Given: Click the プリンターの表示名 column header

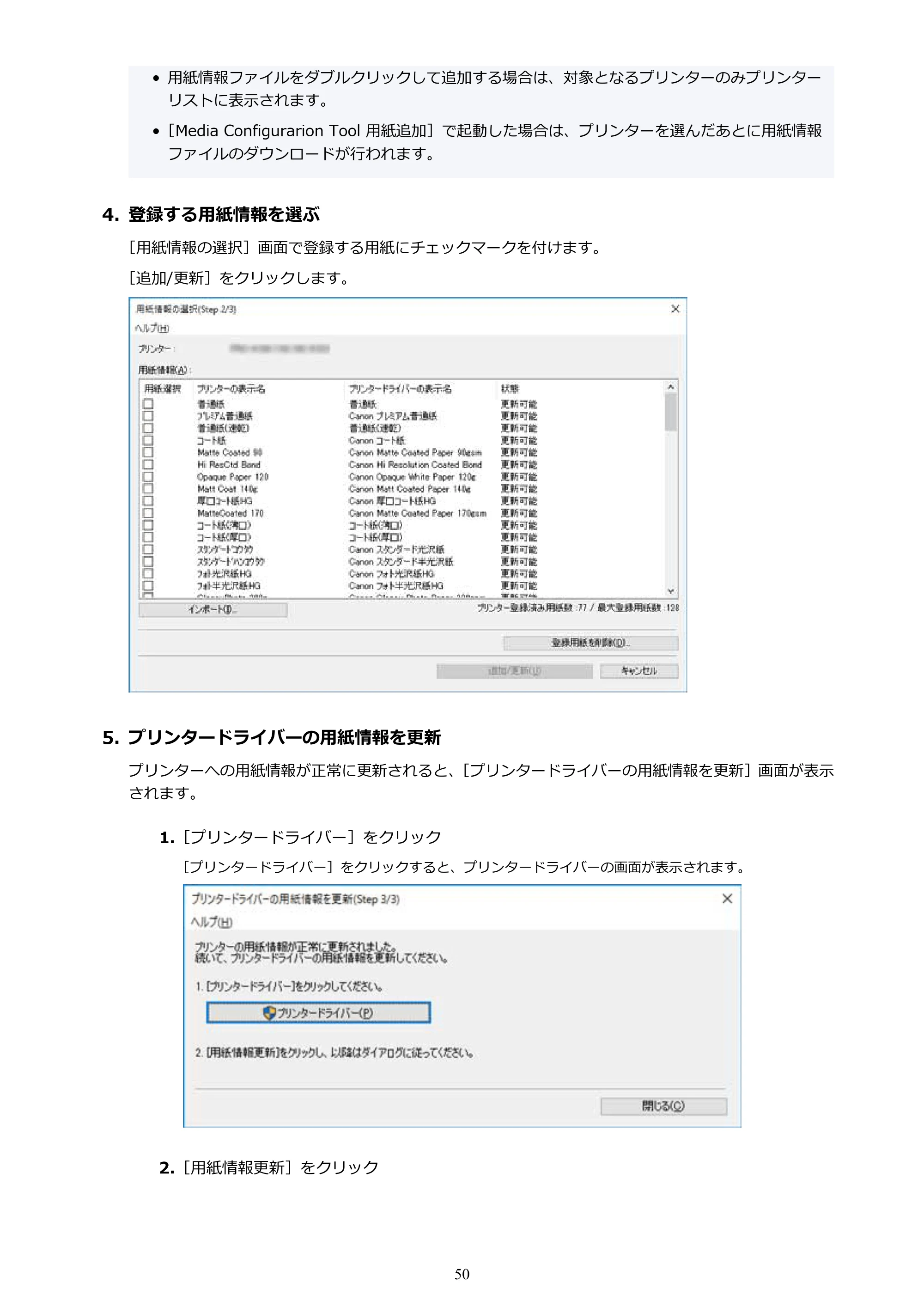Looking at the screenshot, I should tap(231, 389).
